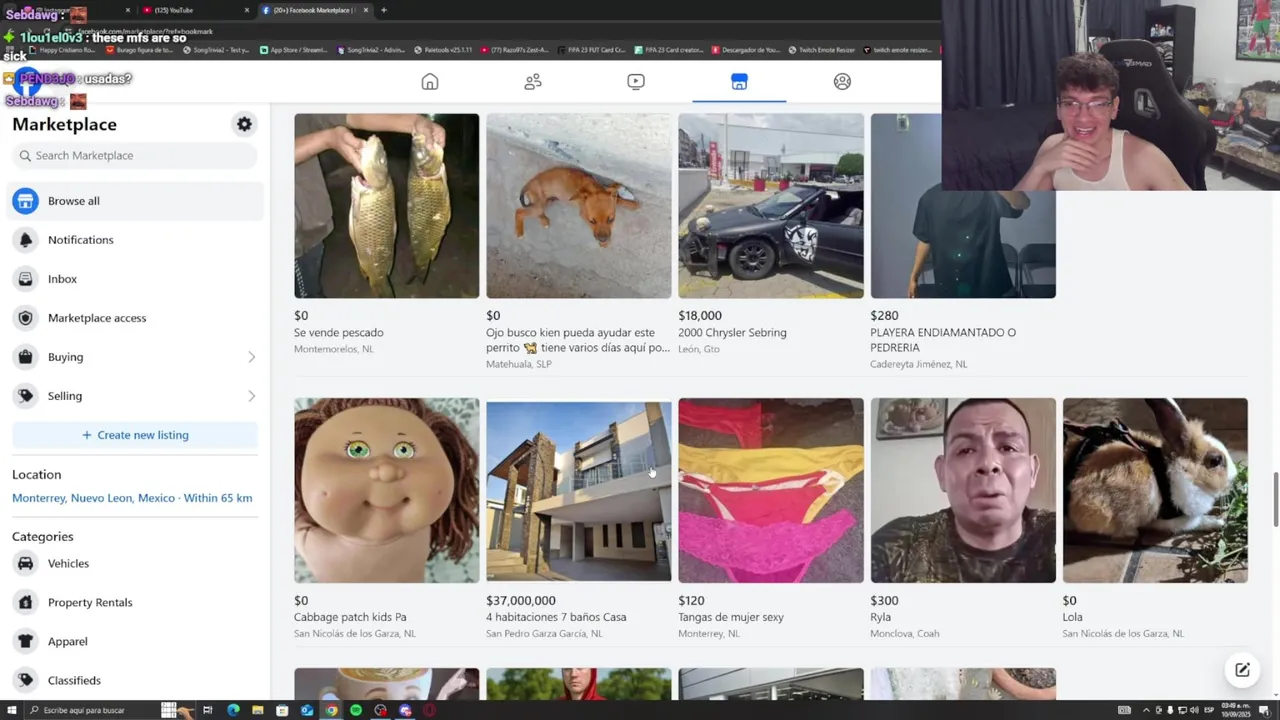Open Marketplace Notifications
1280x720 pixels.
[x=135, y=240]
